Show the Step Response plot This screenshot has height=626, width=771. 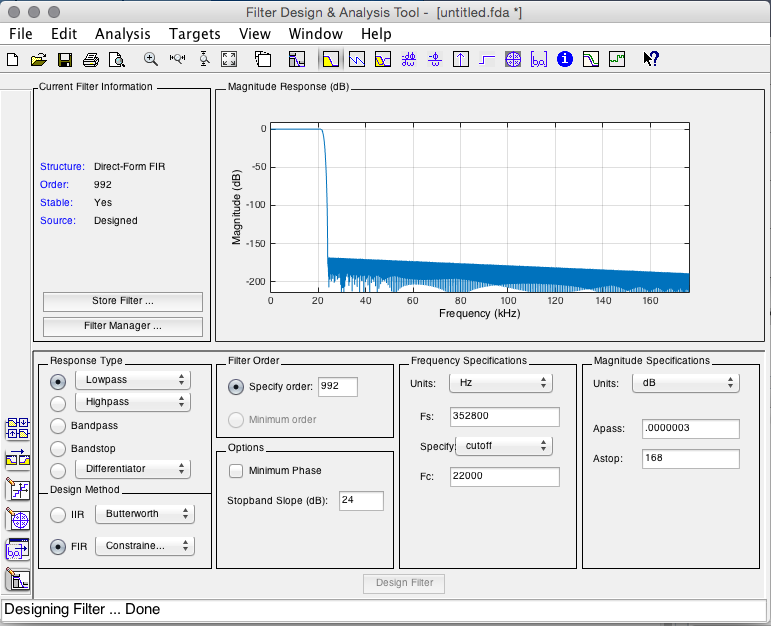coord(487,60)
